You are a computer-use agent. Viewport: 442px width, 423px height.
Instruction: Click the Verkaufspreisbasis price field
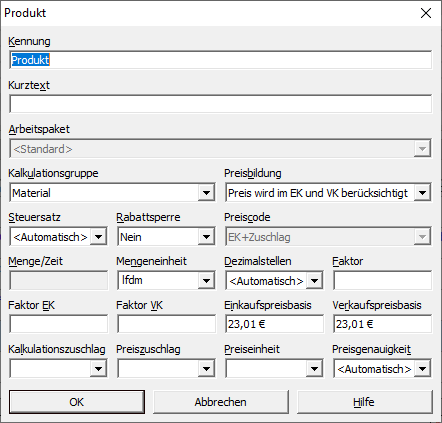click(x=382, y=324)
